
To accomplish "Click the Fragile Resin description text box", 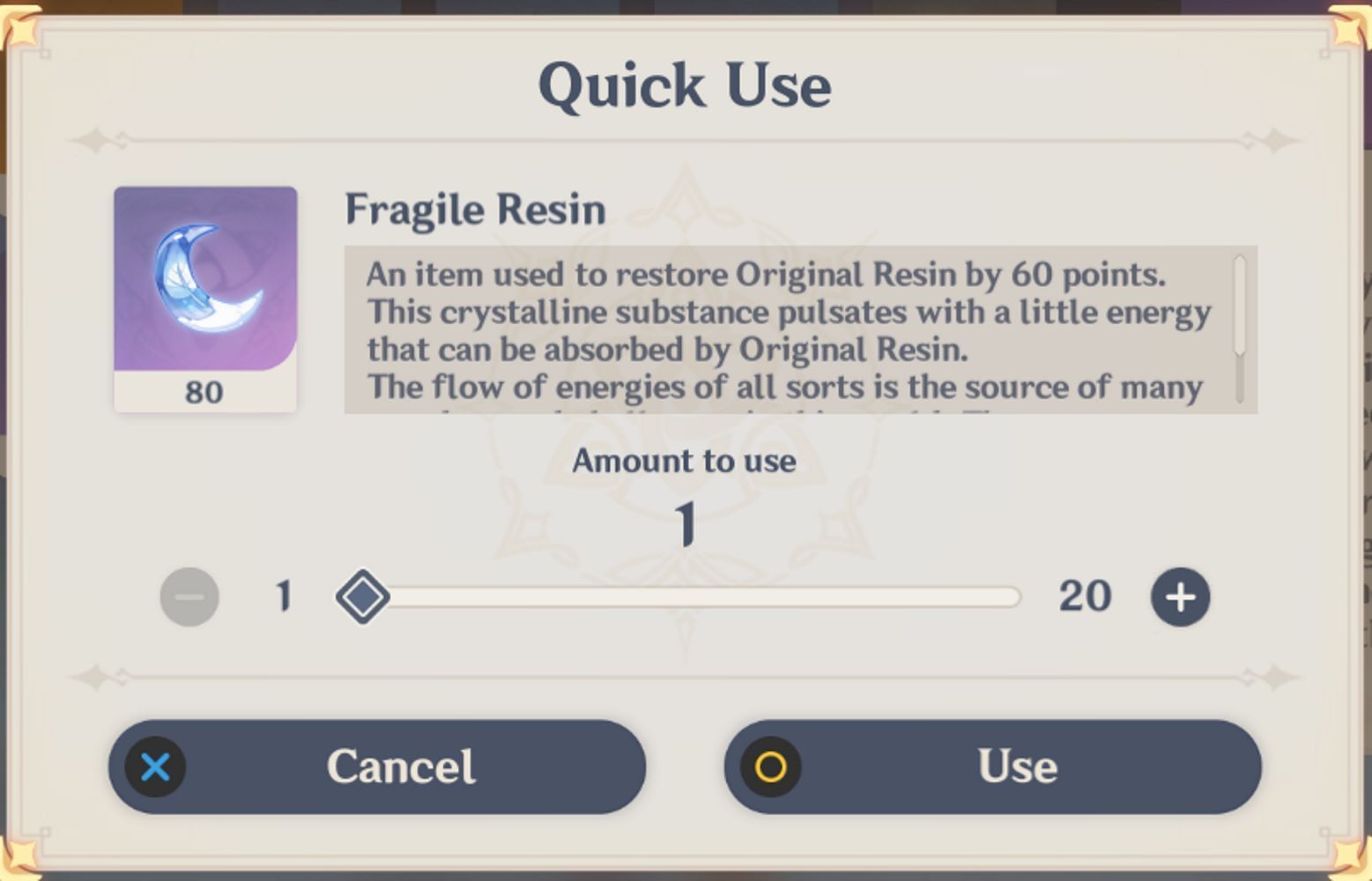I will click(789, 329).
